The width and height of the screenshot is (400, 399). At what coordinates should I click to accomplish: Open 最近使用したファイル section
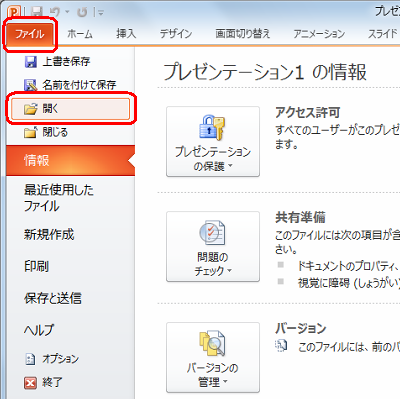(59, 198)
